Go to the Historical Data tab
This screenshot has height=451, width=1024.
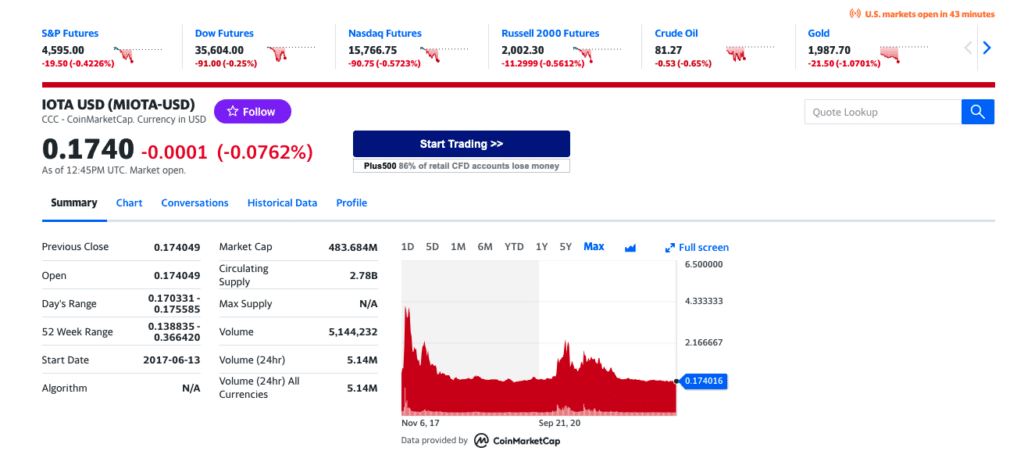coord(282,203)
